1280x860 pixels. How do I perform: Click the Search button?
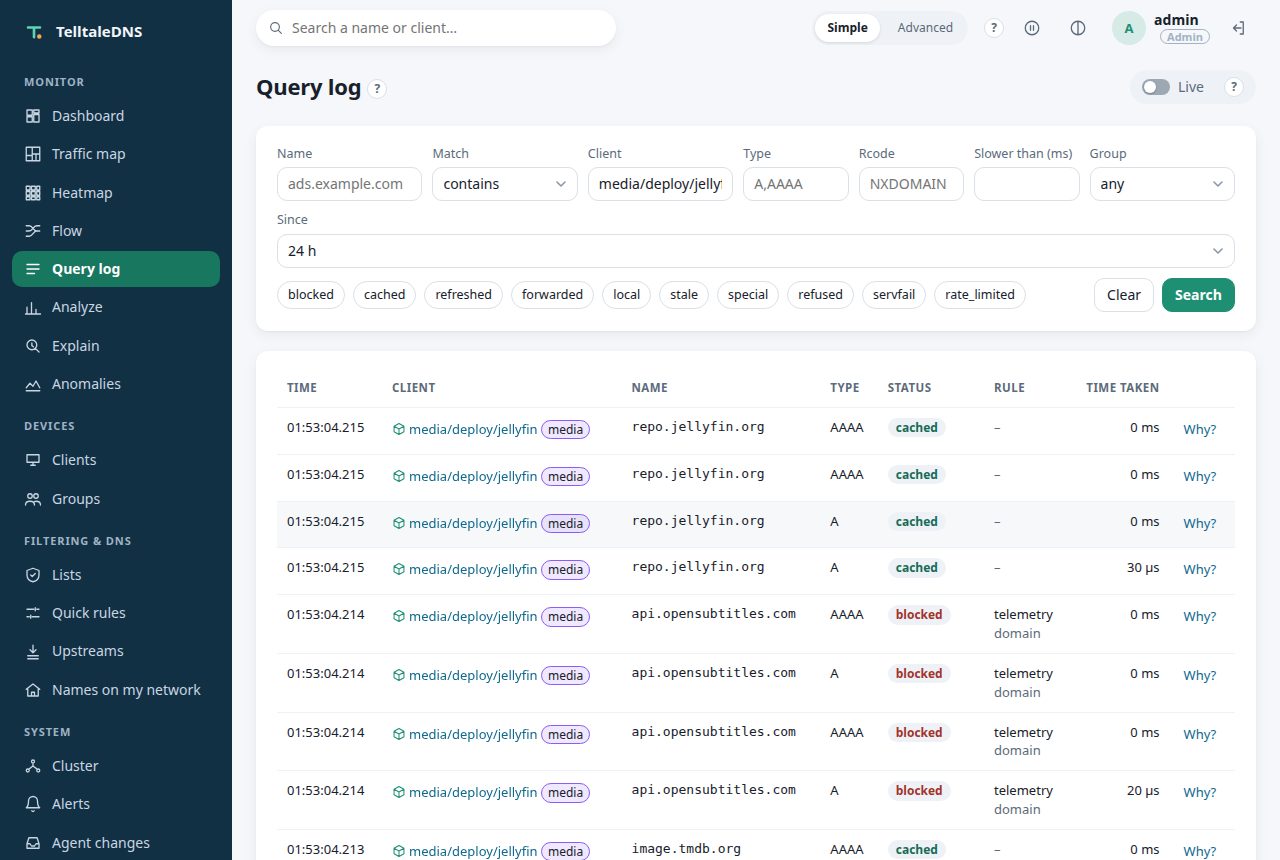tap(1198, 295)
